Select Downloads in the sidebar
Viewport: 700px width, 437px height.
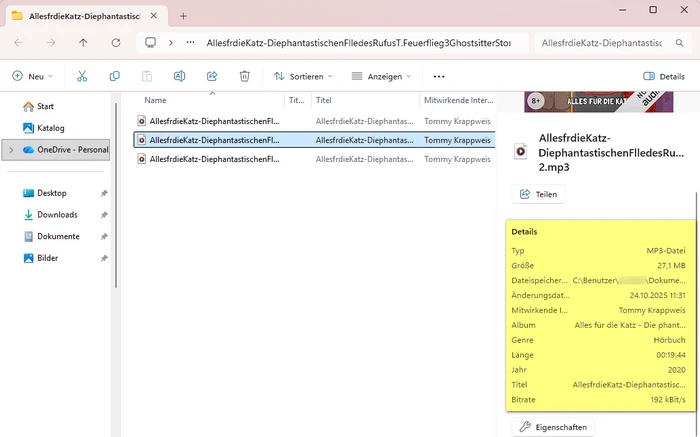tap(57, 215)
